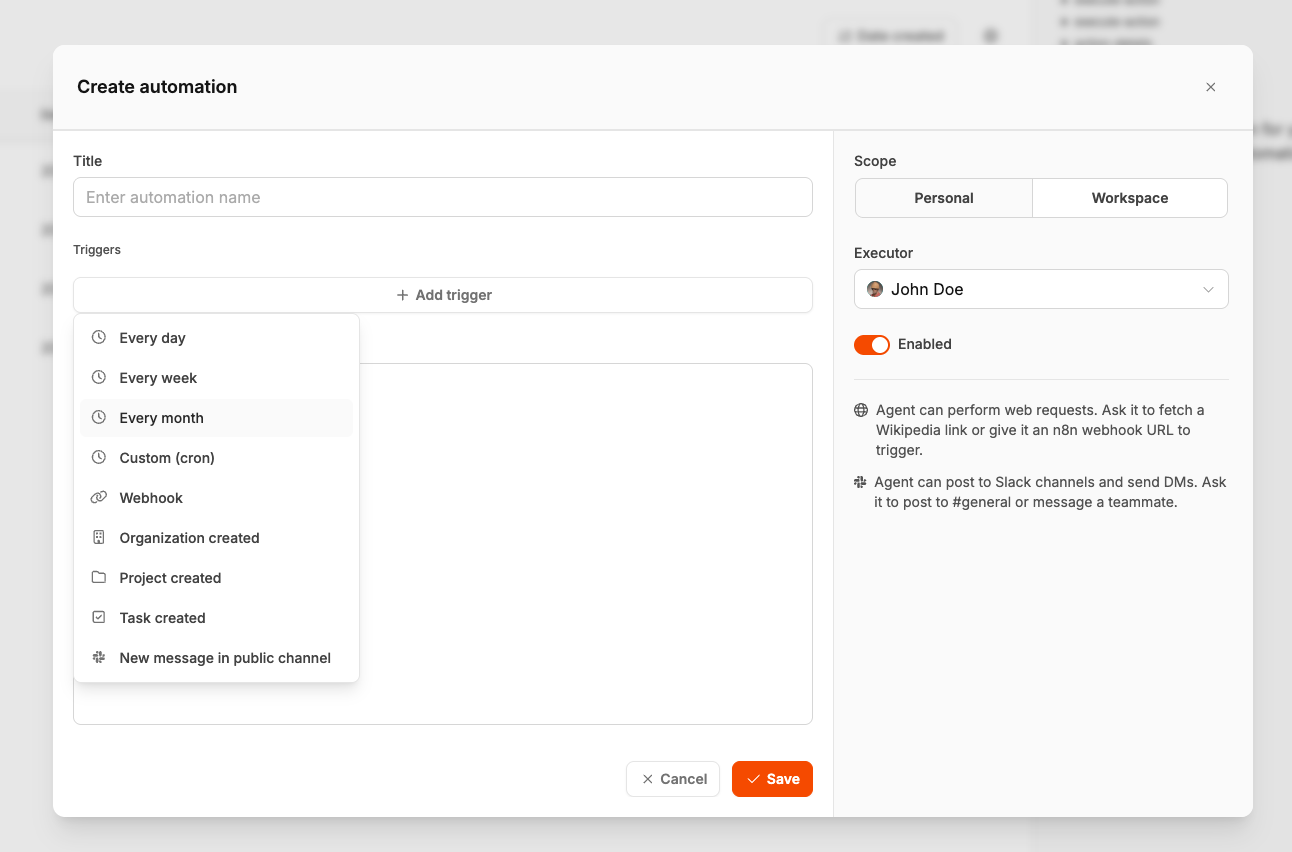Click the Enabled label text
This screenshot has height=852, width=1292.
point(925,344)
